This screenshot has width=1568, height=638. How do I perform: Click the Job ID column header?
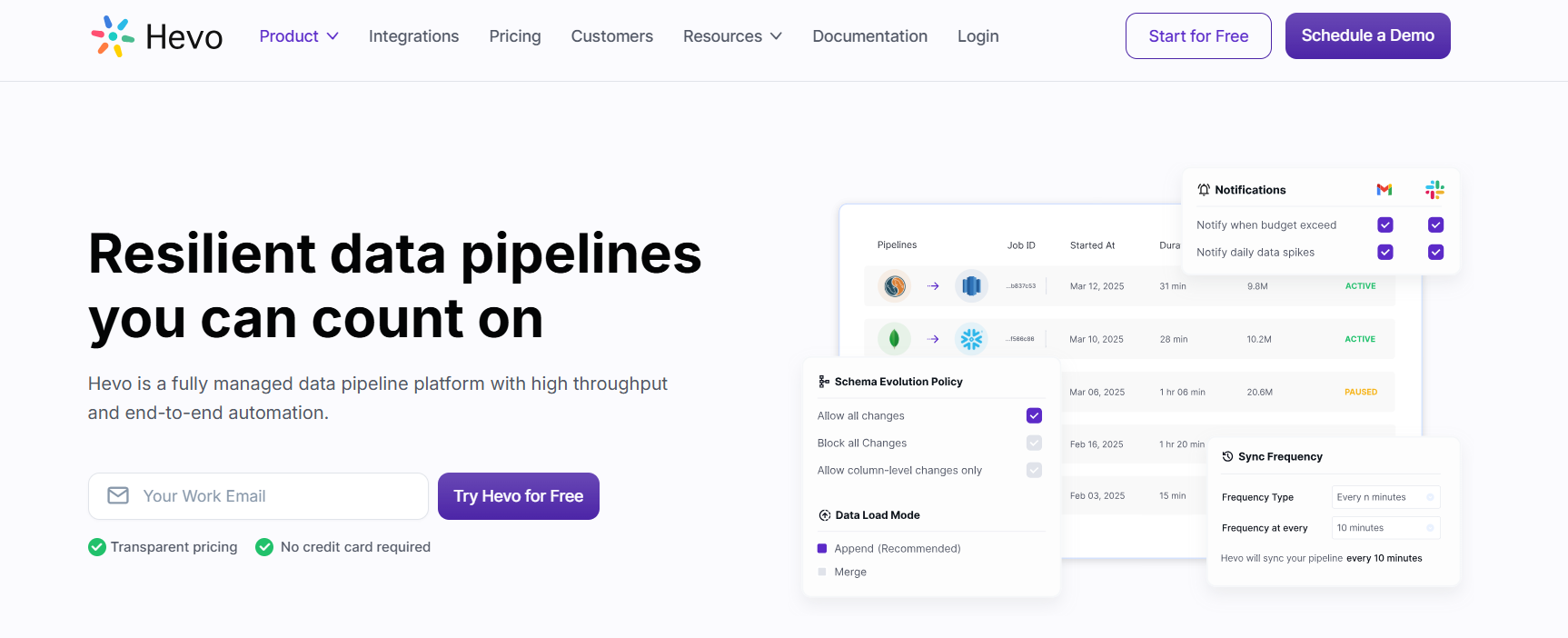coord(1021,245)
